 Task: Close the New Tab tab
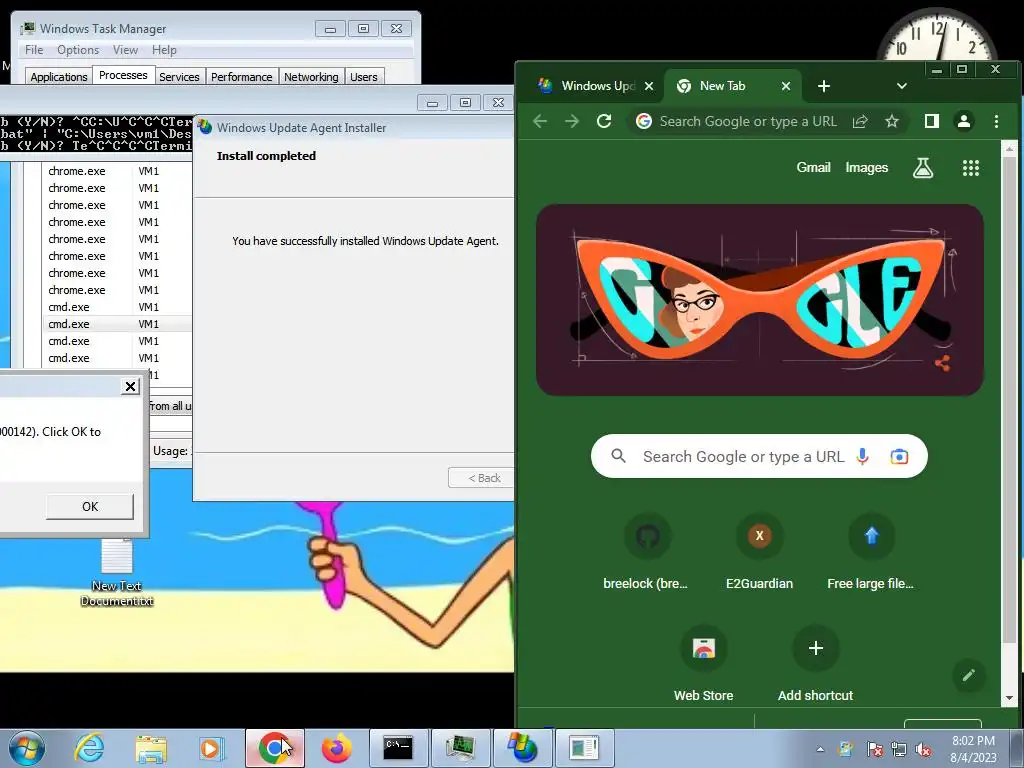tap(786, 86)
